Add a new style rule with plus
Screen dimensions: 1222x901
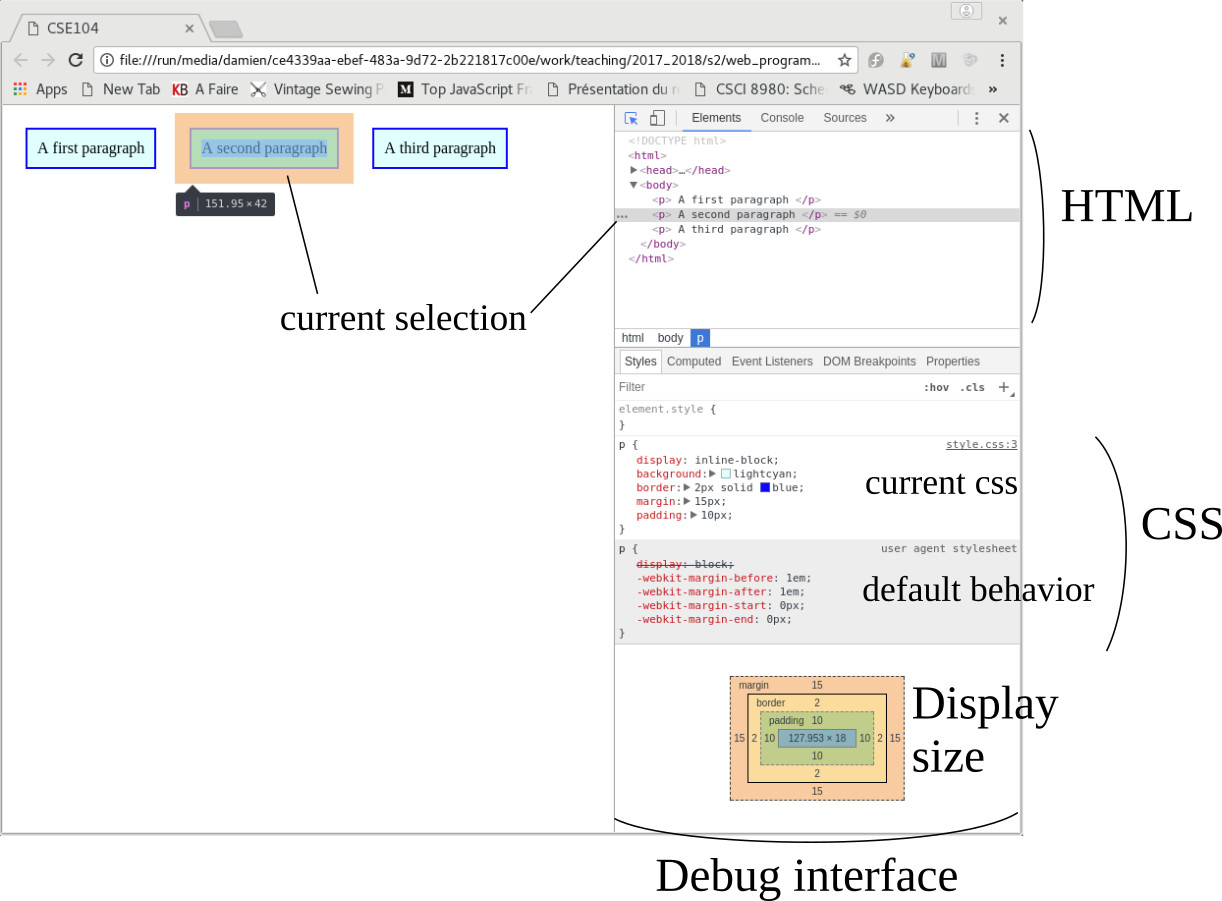click(x=1004, y=387)
